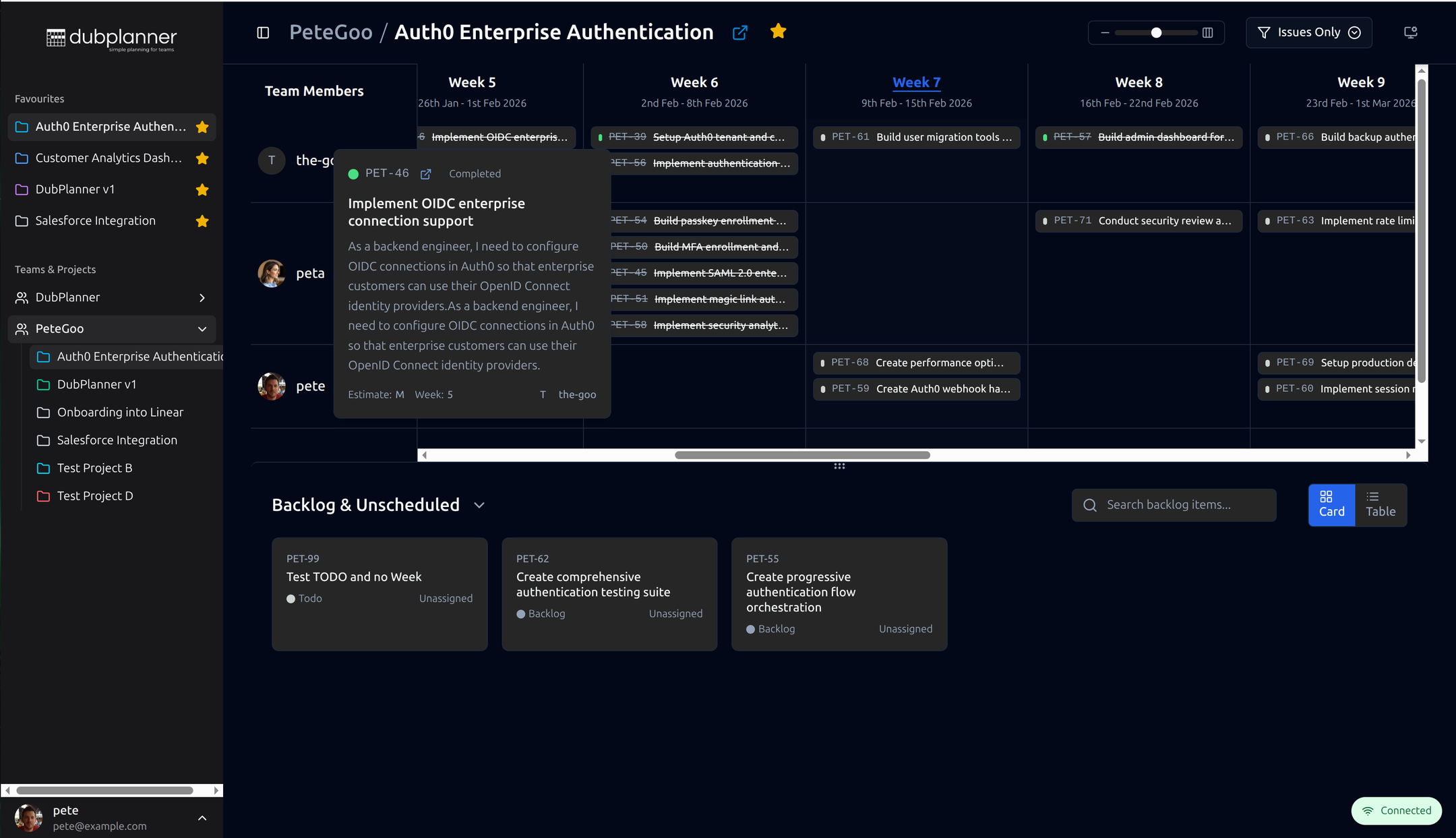Open the Issues Only filter dropdown
This screenshot has height=838, width=1456.
click(1354, 32)
